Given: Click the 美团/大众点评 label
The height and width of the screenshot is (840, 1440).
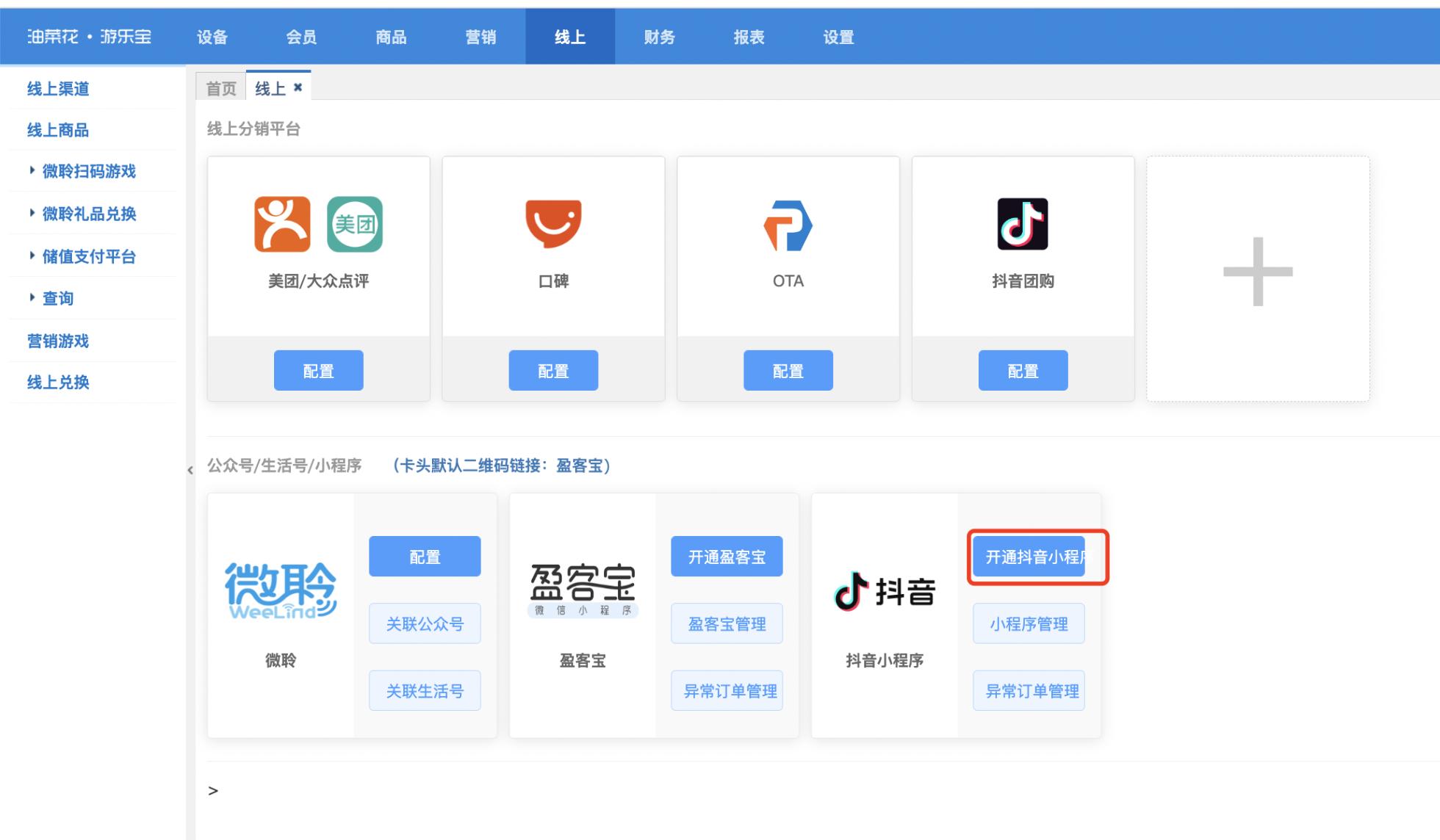Looking at the screenshot, I should coord(318,281).
